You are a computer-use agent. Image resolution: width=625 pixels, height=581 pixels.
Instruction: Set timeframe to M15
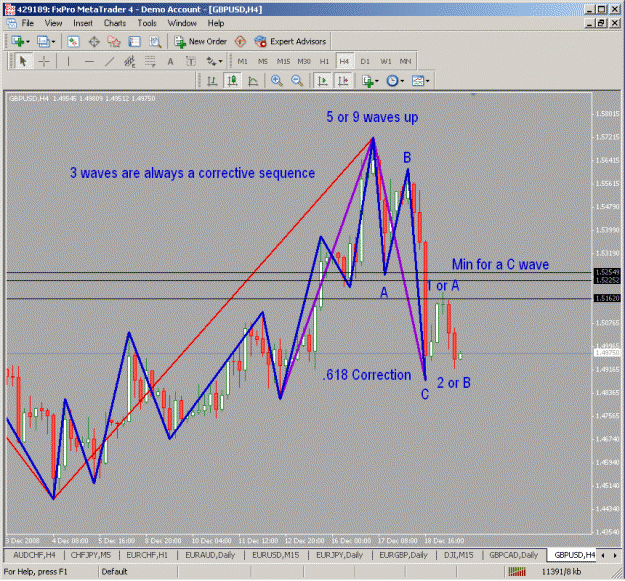(283, 61)
